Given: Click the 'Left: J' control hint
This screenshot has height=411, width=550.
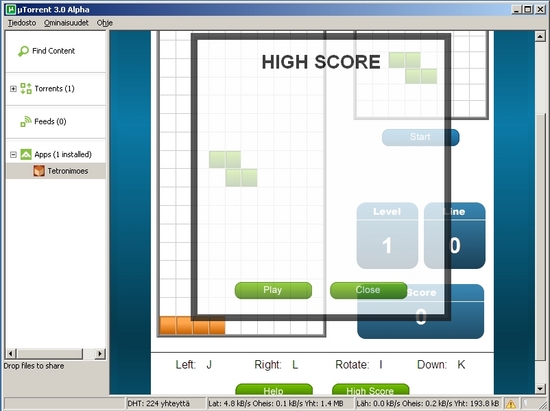Looking at the screenshot, I should coord(194,365).
